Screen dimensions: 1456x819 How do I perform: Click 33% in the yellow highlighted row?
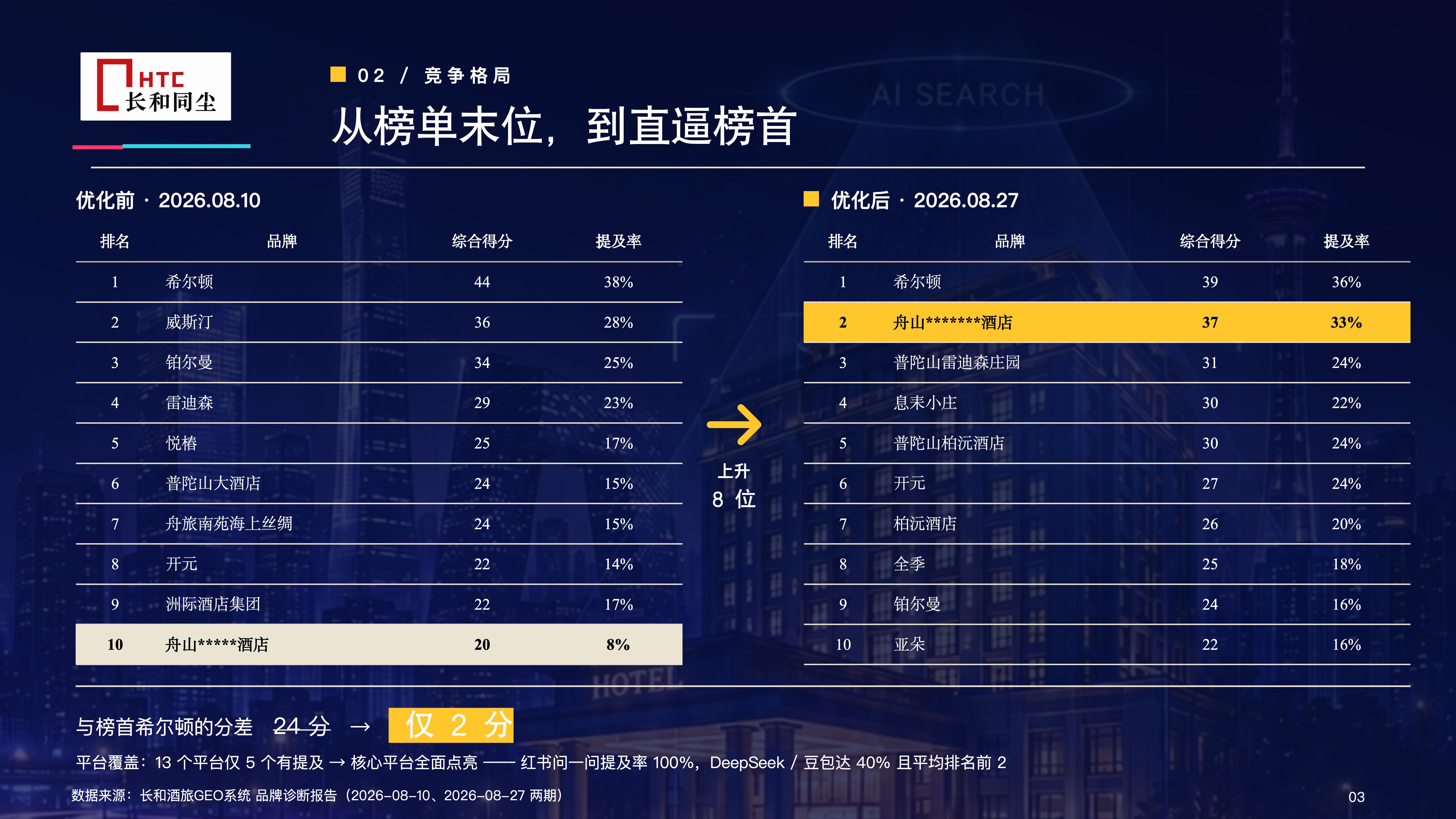pos(1346,323)
